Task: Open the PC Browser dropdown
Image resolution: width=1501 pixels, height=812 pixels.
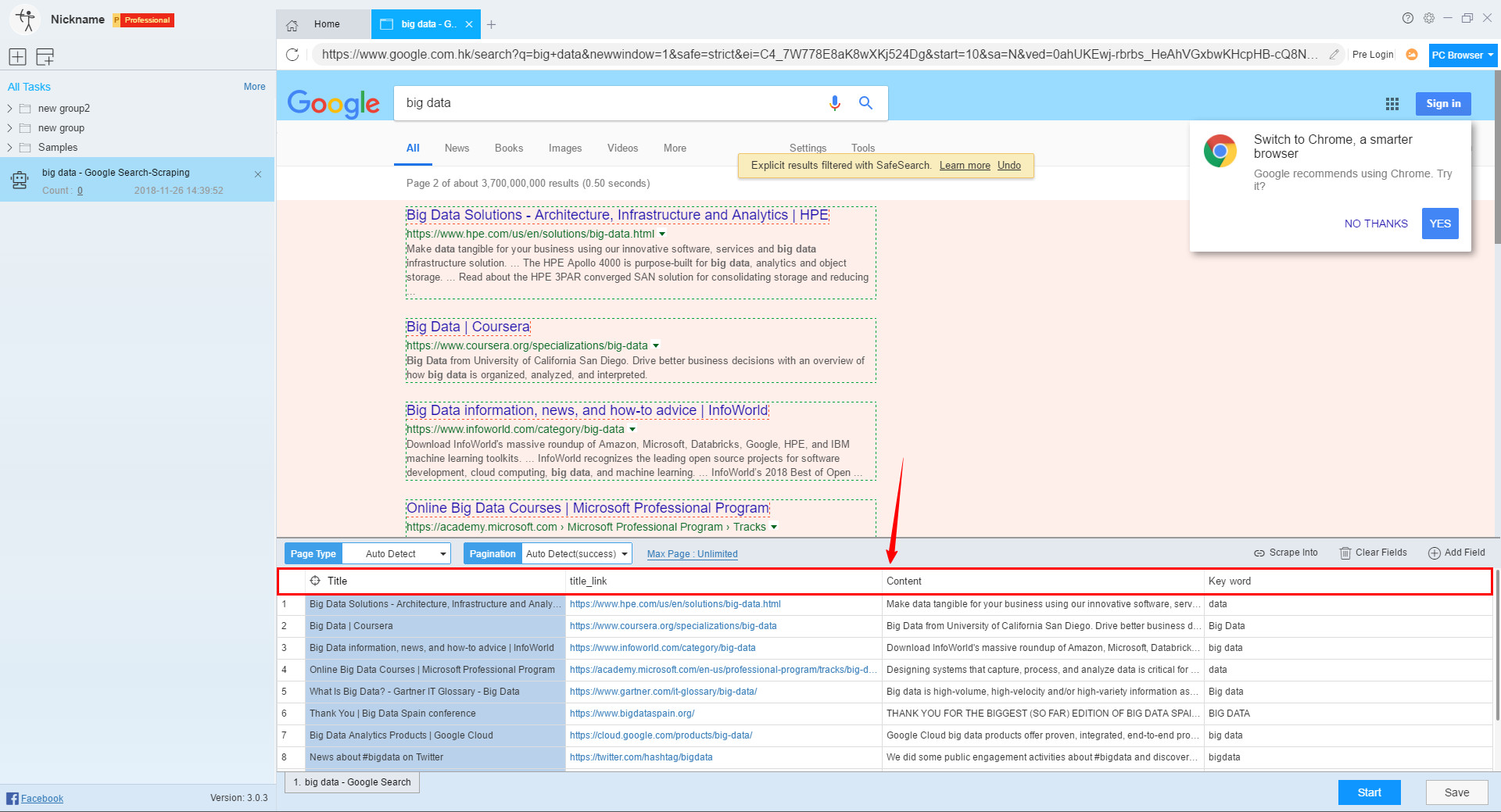Action: [x=1463, y=55]
